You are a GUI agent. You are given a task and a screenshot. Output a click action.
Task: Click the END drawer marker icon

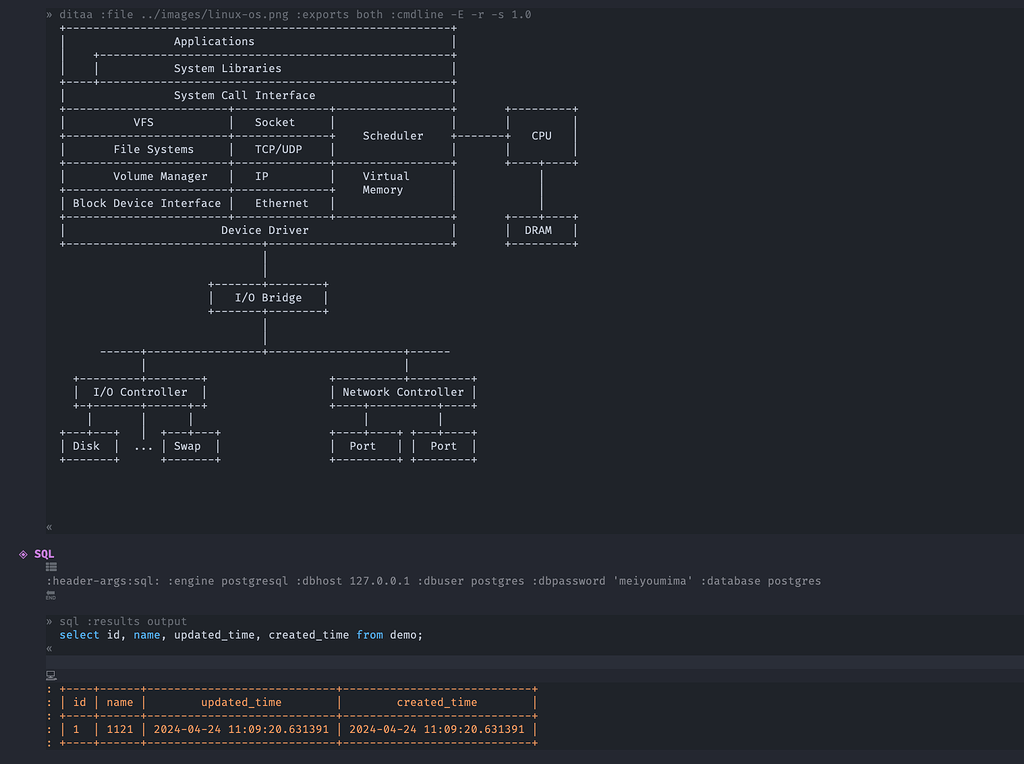[x=51, y=595]
